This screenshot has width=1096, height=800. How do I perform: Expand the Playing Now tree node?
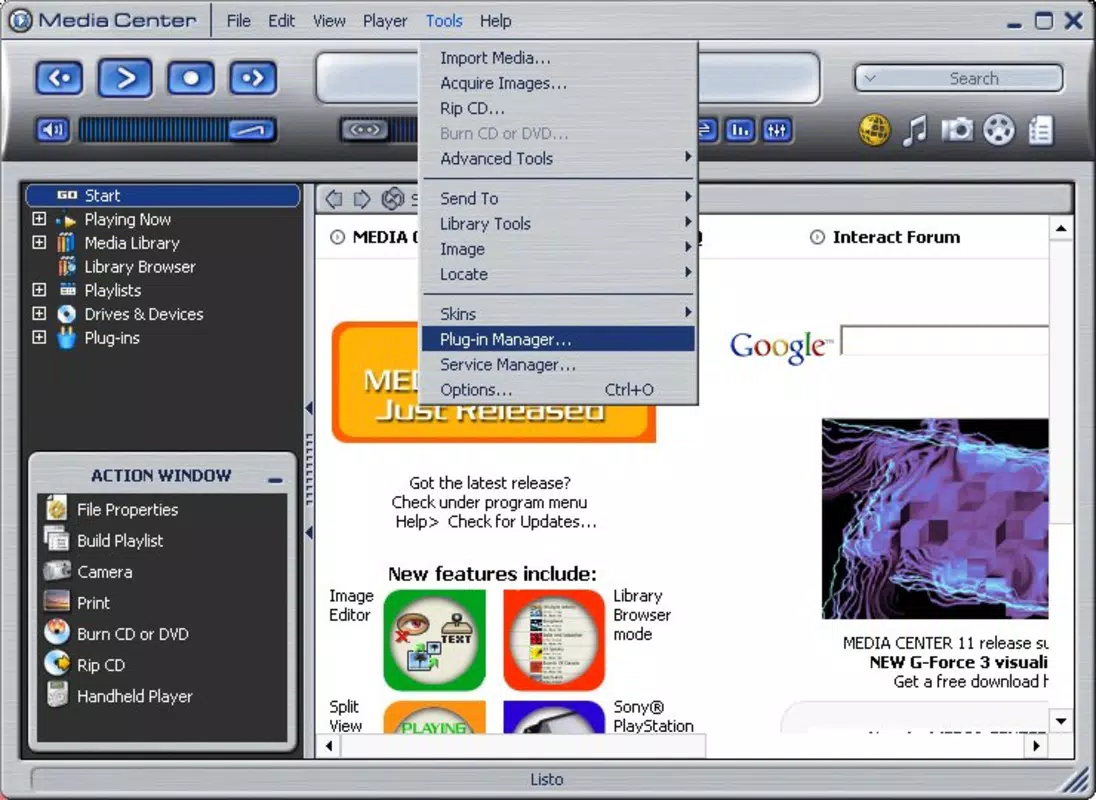[39, 219]
